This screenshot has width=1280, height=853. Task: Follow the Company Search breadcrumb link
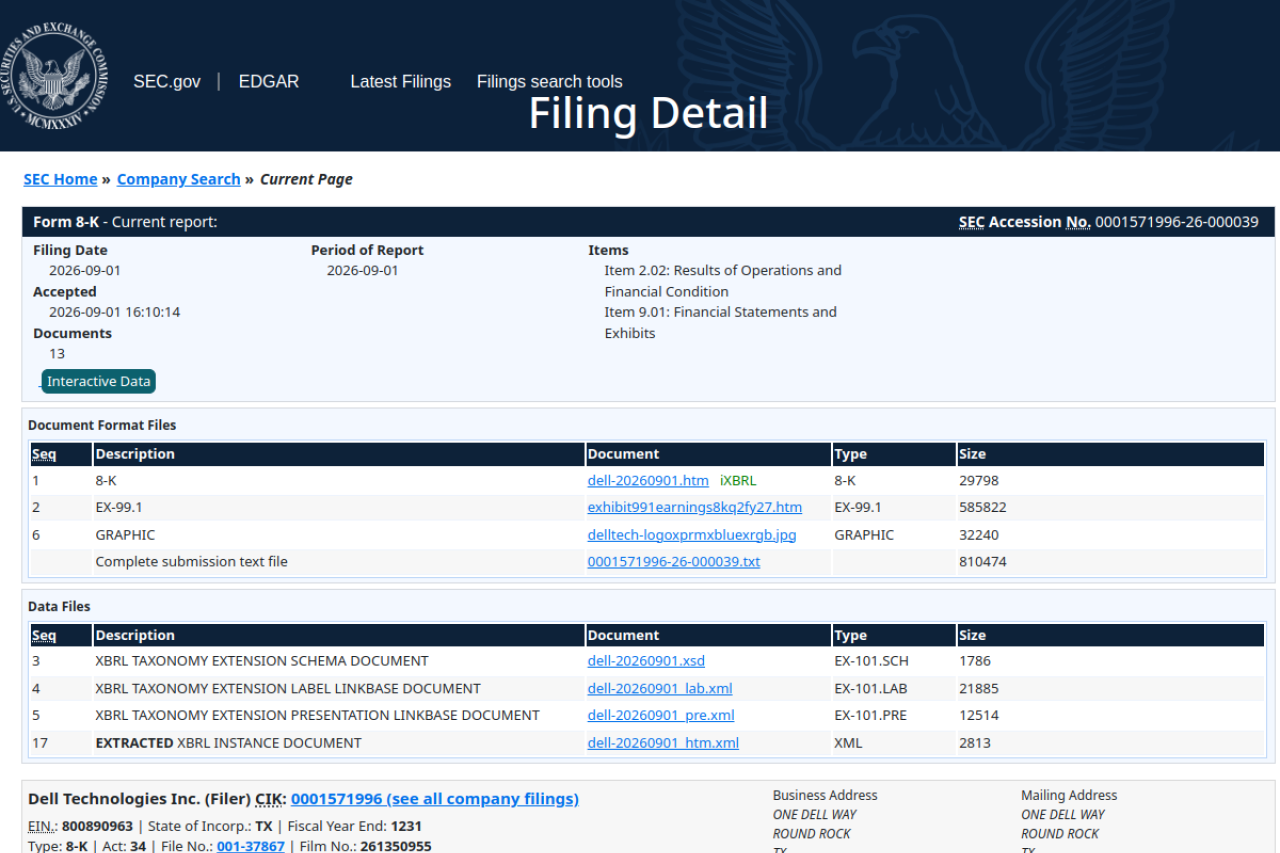[x=179, y=180]
